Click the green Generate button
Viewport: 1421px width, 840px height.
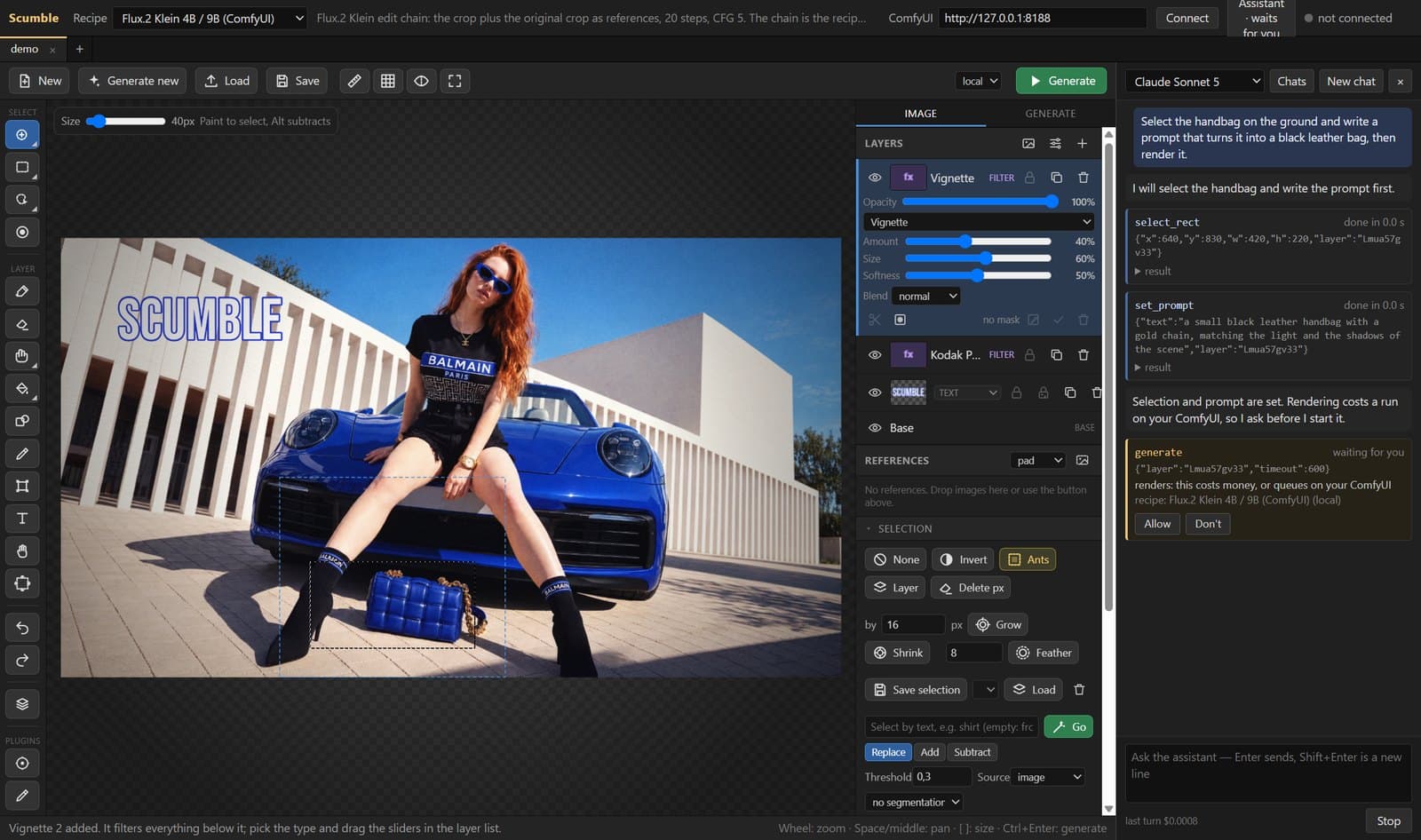(1061, 81)
